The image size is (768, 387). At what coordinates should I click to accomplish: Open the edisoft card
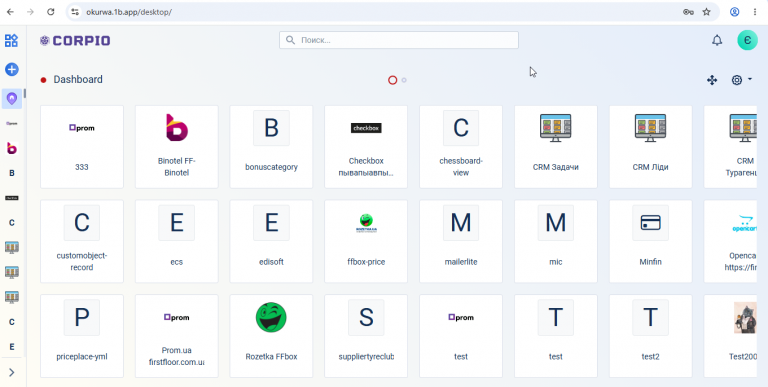coord(271,242)
